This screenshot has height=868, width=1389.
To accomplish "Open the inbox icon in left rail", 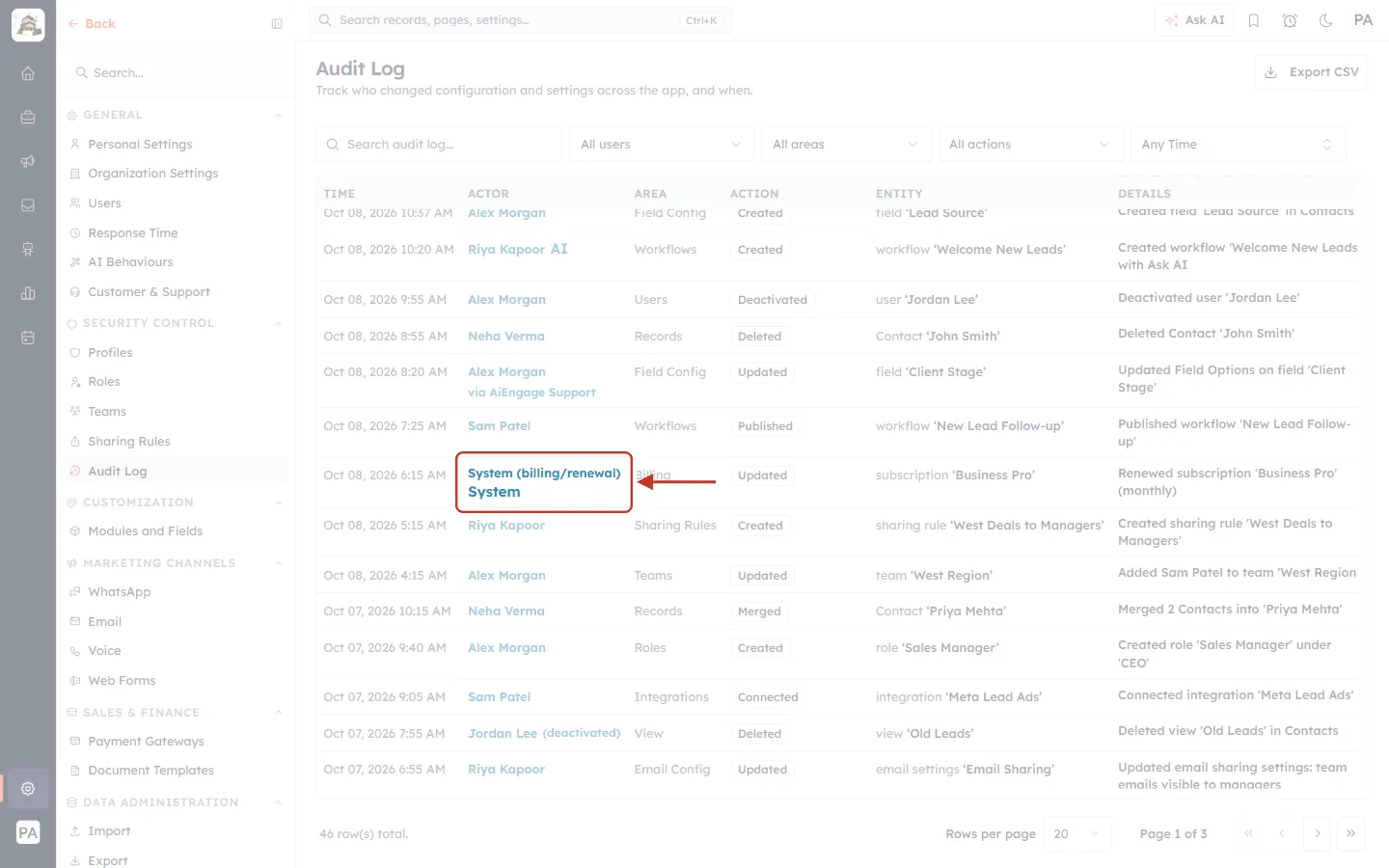I will coord(28,205).
